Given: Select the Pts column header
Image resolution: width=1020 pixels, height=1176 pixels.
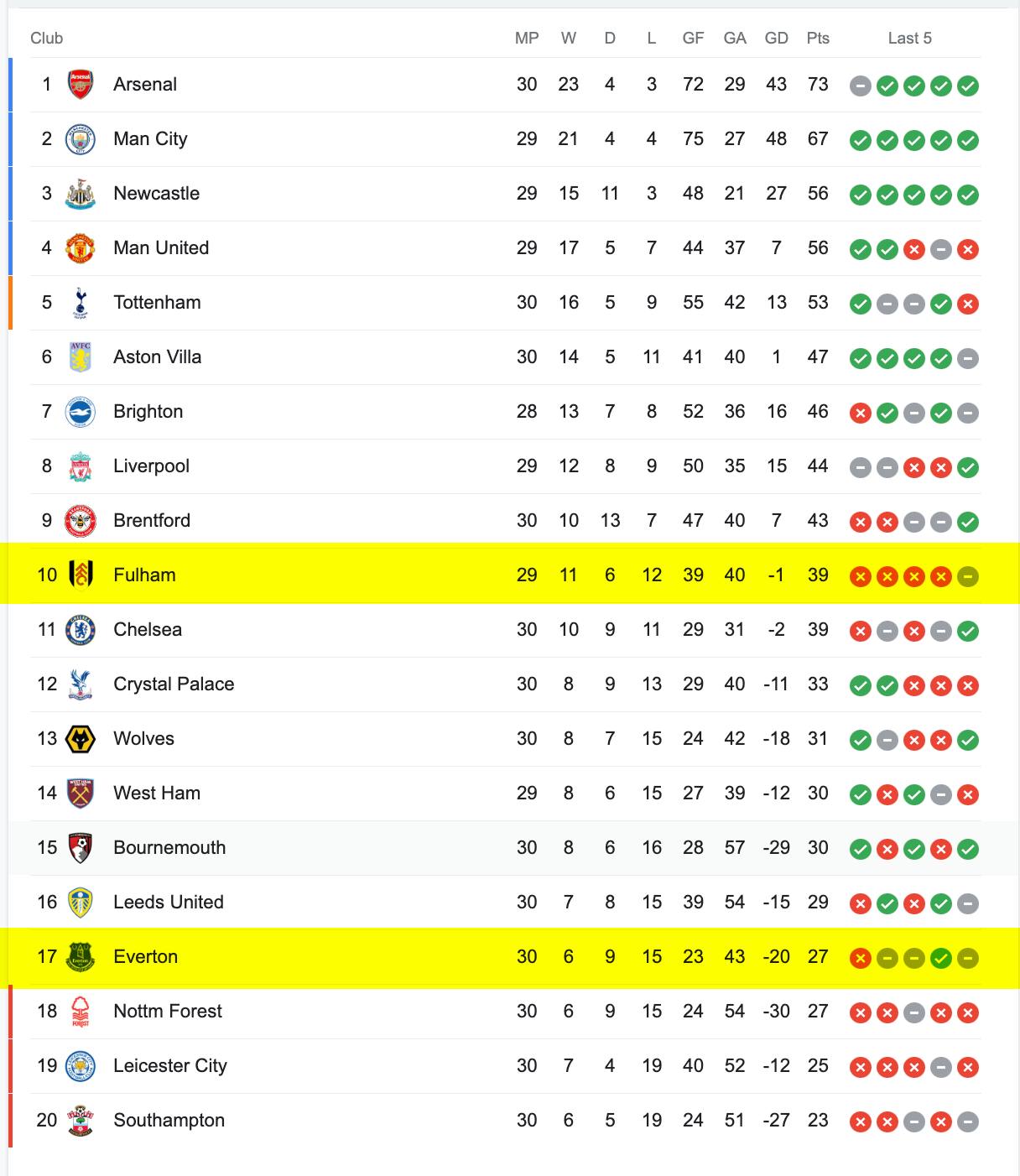Looking at the screenshot, I should pos(818,38).
